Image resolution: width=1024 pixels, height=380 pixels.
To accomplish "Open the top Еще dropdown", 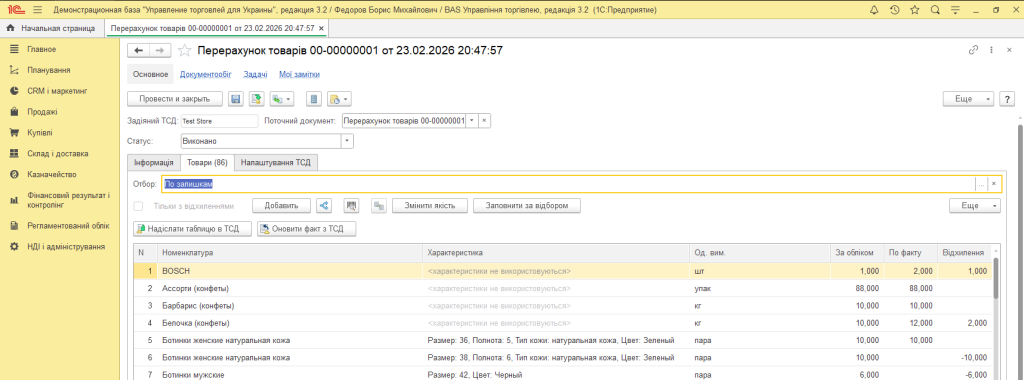I will click(968, 99).
